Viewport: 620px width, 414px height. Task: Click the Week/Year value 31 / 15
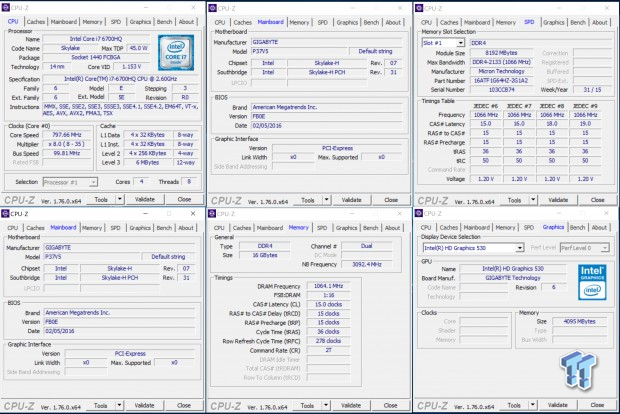point(592,90)
